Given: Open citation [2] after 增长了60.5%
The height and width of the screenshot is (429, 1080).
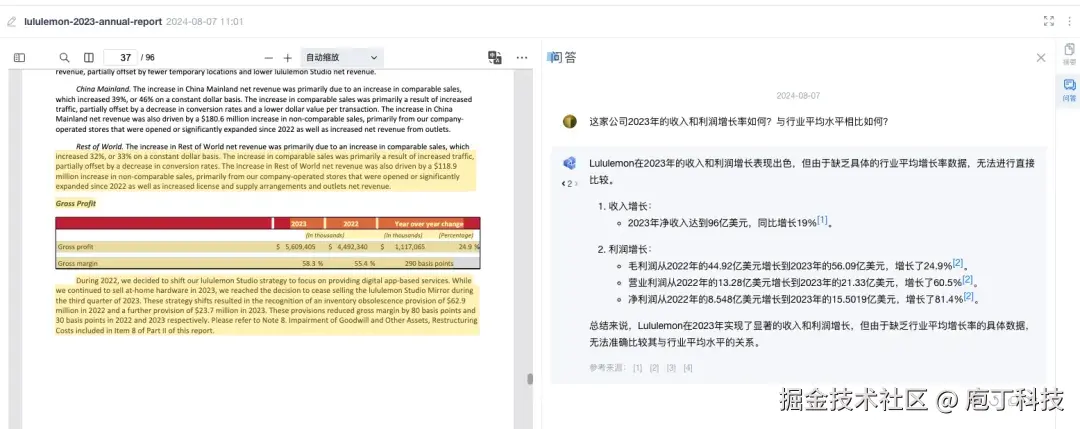Looking at the screenshot, I should tap(967, 280).
